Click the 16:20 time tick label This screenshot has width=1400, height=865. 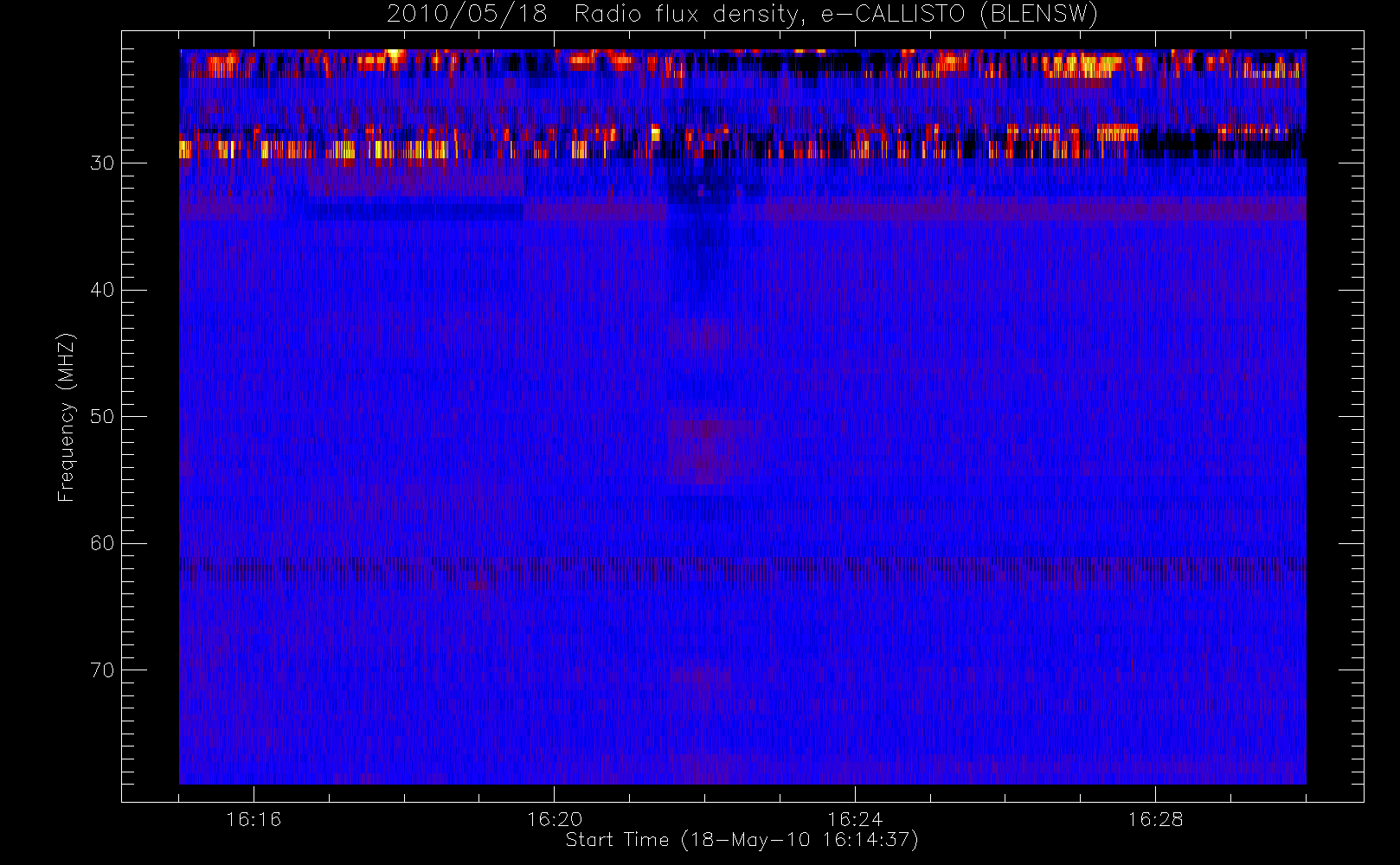coord(554,819)
